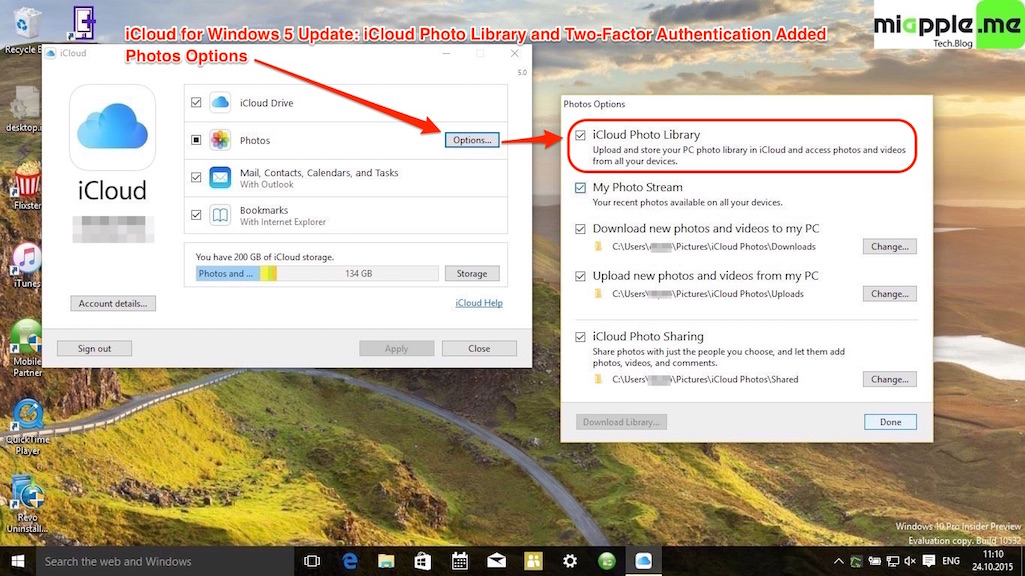Click the Photos app icon in iCloud
Viewport: 1025px width, 576px height.
(x=220, y=140)
